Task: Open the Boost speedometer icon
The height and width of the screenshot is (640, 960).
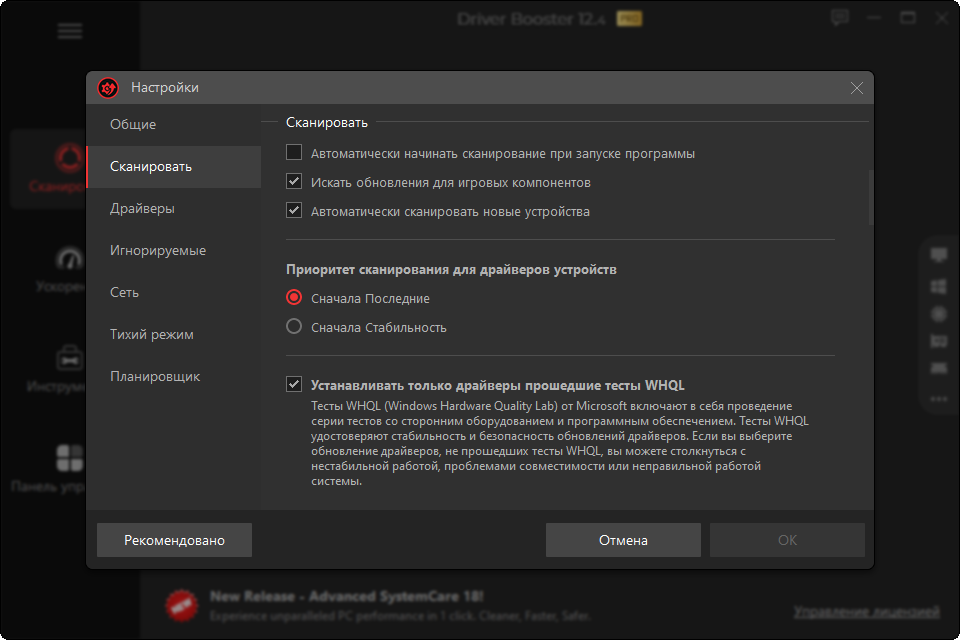Action: [69, 259]
